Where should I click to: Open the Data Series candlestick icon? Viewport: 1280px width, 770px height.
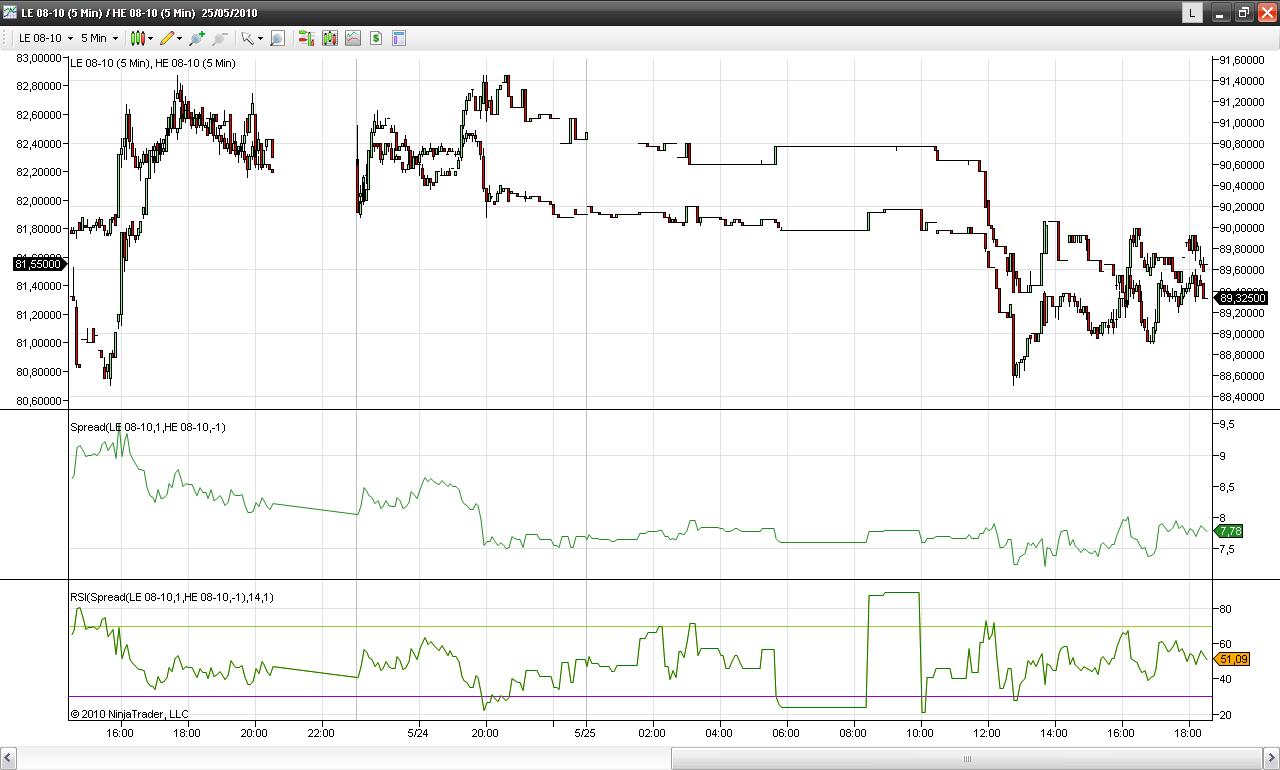[x=330, y=38]
